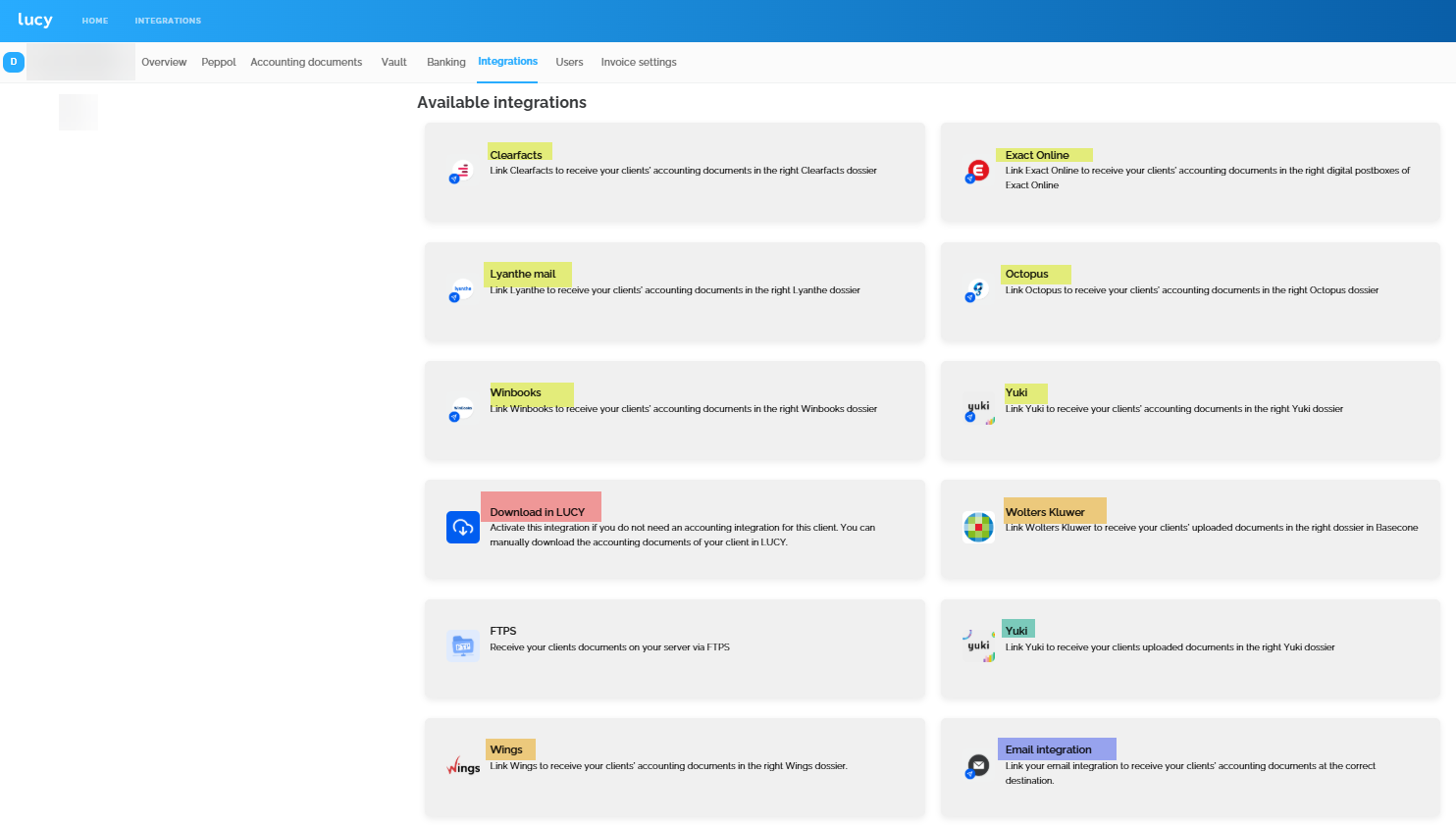Click the Wings logo icon
Viewport: 1456px width, 825px height.
463,766
